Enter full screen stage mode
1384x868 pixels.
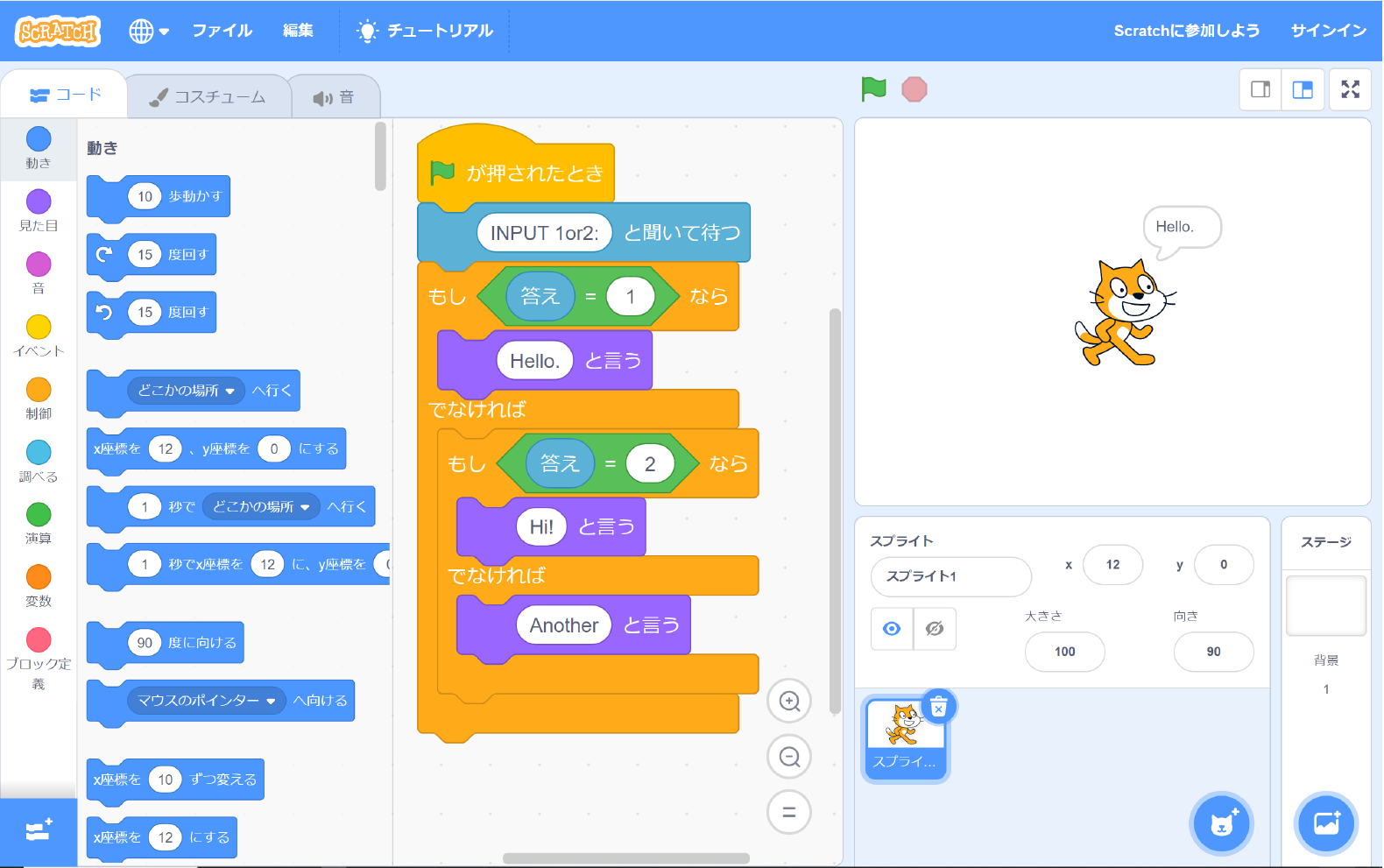coord(1350,89)
